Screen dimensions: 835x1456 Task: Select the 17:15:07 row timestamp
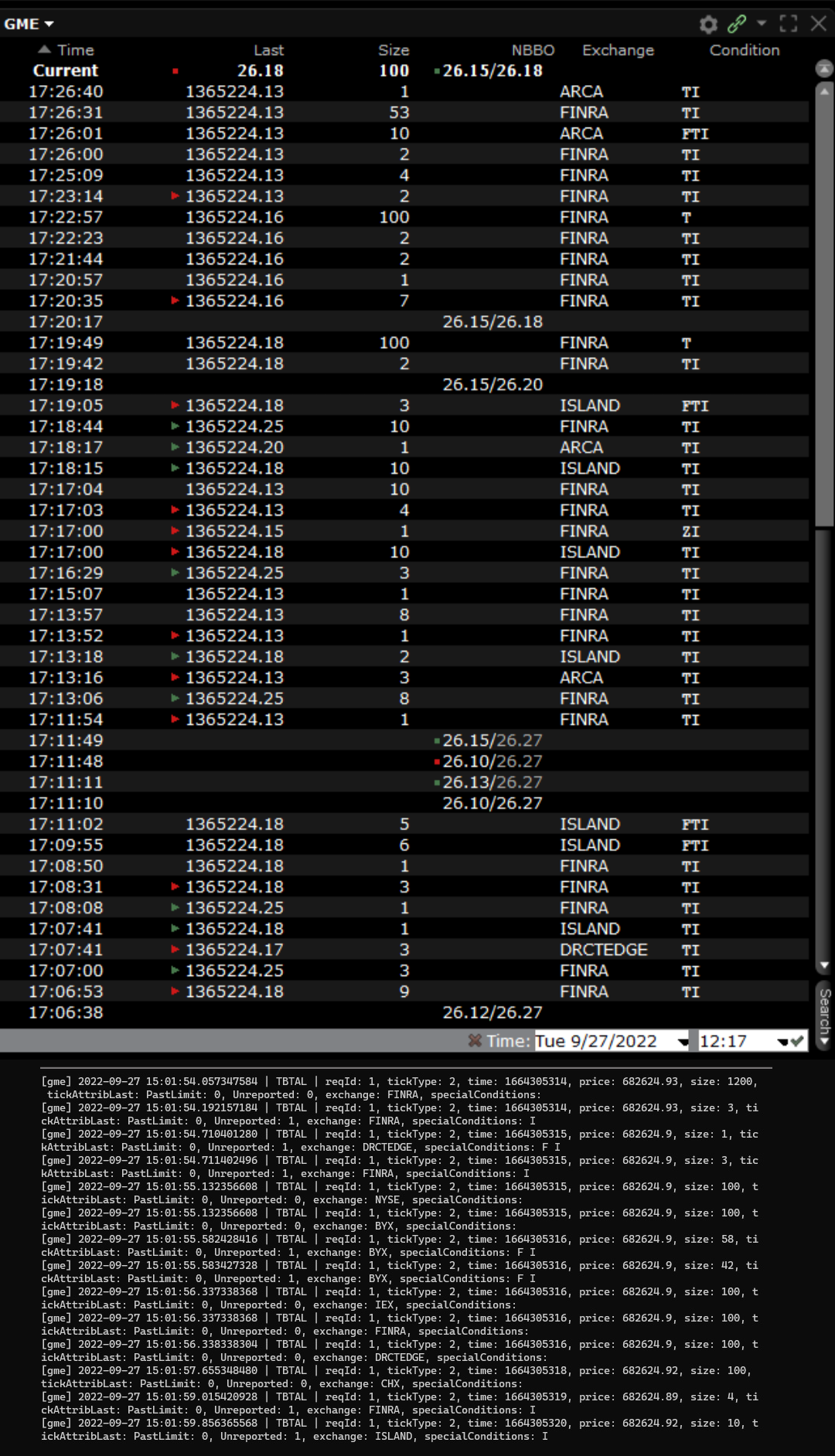click(66, 594)
